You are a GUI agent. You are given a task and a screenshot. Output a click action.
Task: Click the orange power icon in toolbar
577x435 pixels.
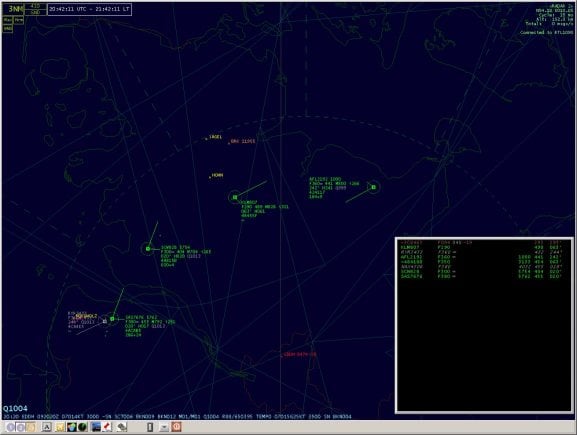tap(177, 427)
